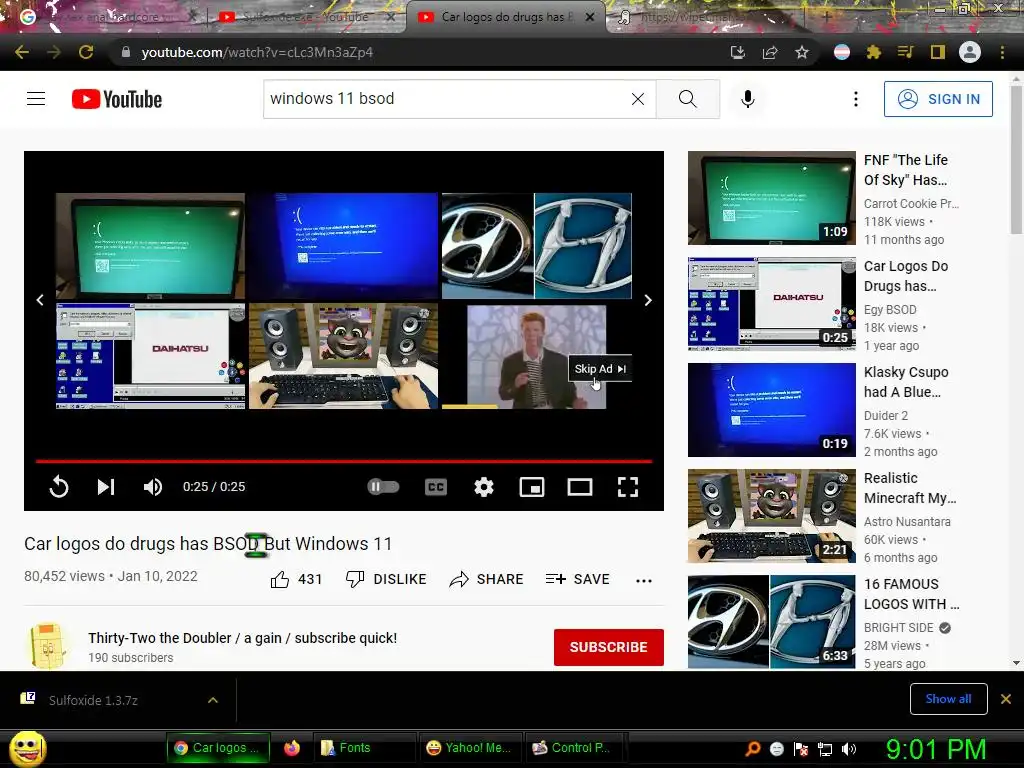The height and width of the screenshot is (768, 1024).
Task: Switch to Car logos do drugs tab
Action: [x=503, y=17]
